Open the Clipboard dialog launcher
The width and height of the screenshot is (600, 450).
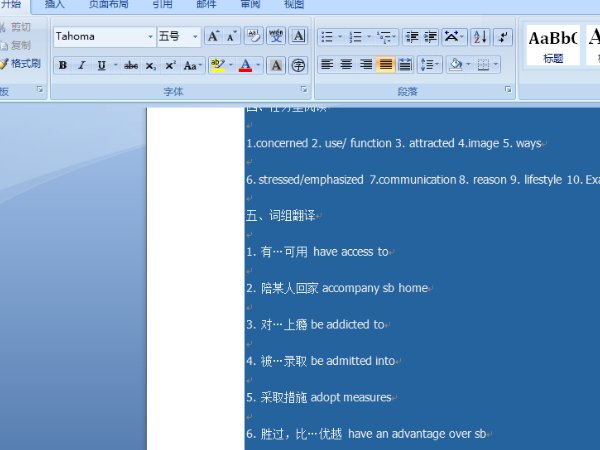[40, 90]
